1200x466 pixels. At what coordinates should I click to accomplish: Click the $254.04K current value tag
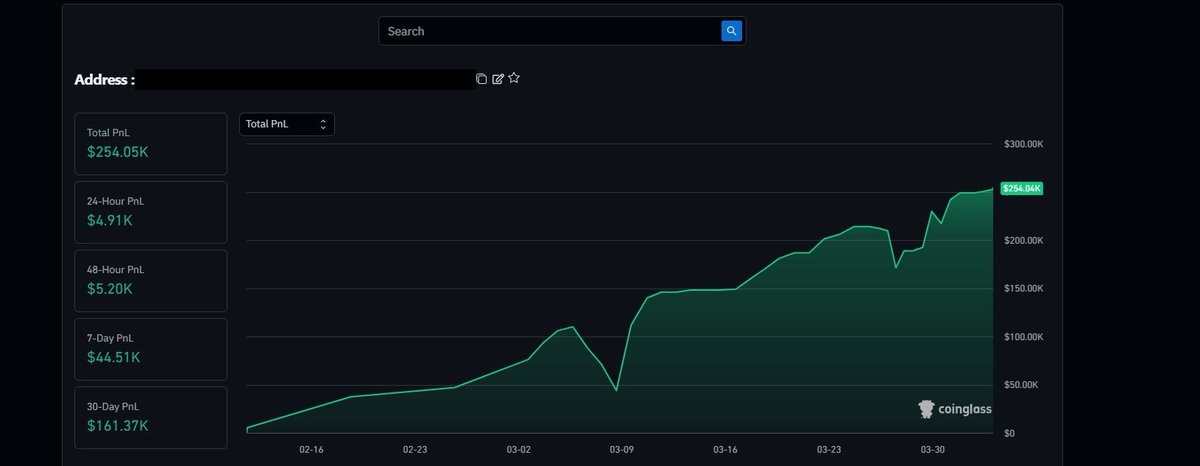coord(1022,188)
